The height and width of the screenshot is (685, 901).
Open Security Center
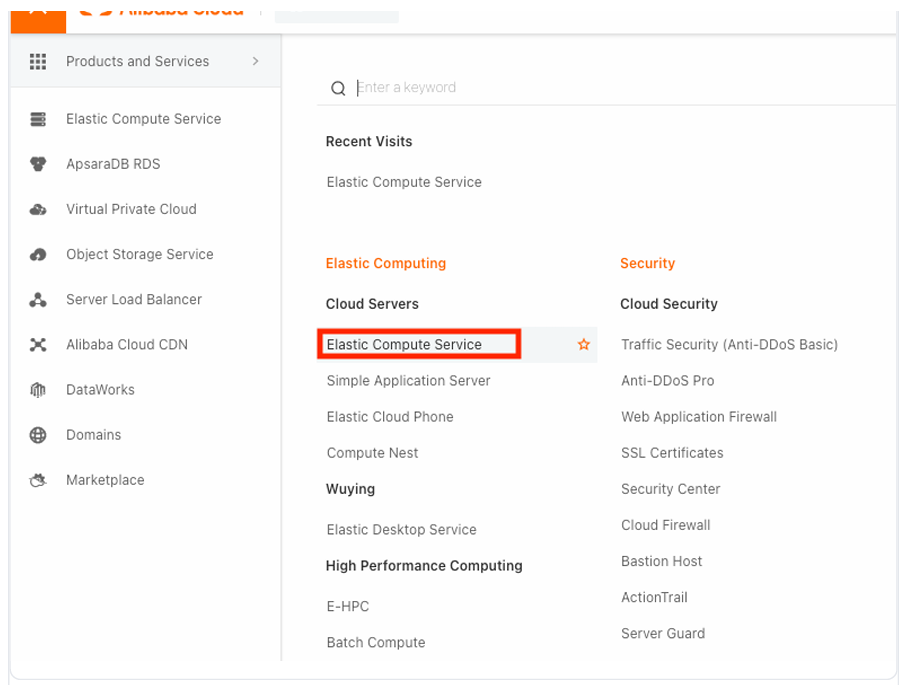tap(671, 490)
